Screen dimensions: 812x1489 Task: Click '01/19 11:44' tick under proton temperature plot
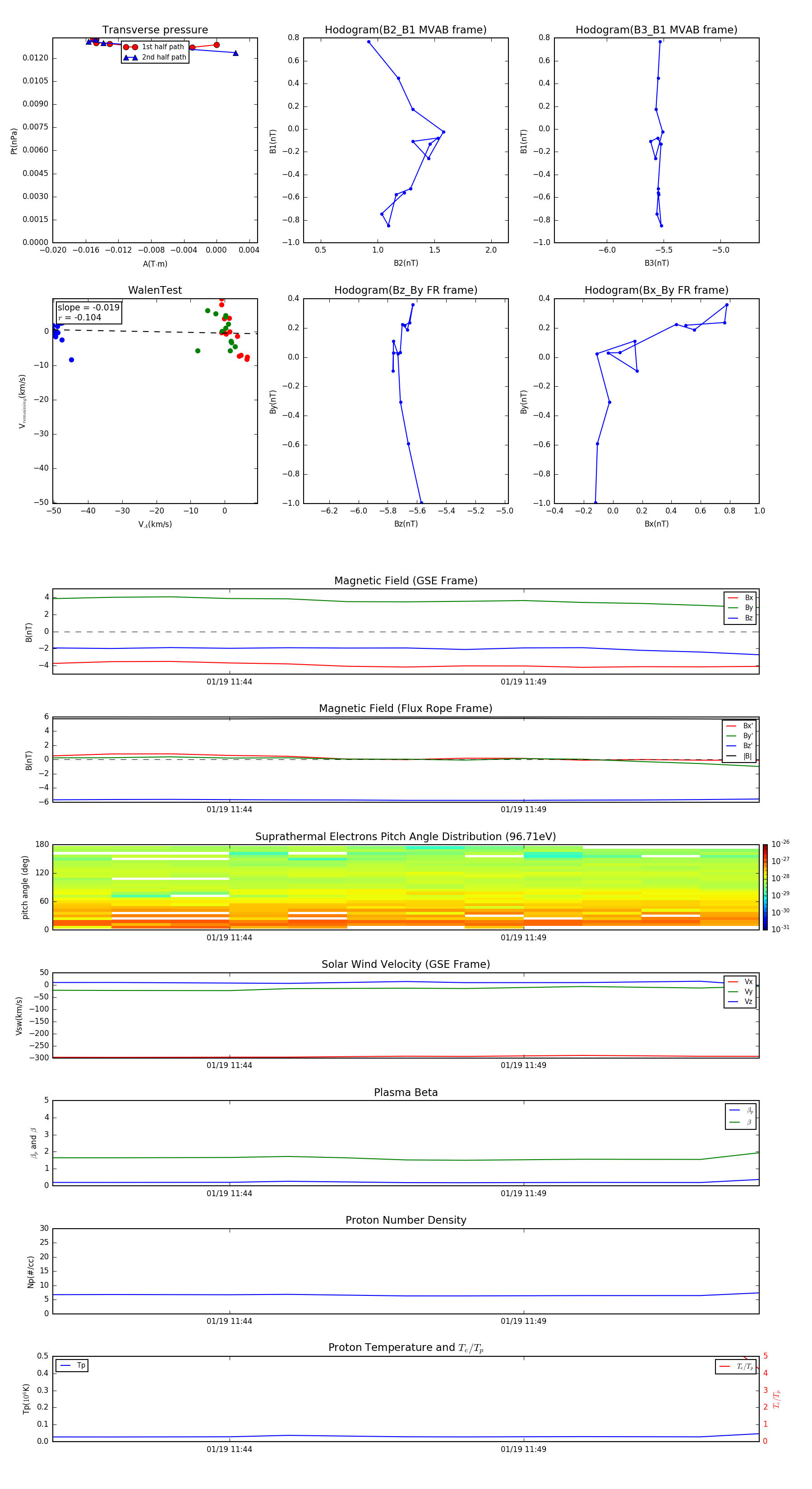click(230, 1449)
